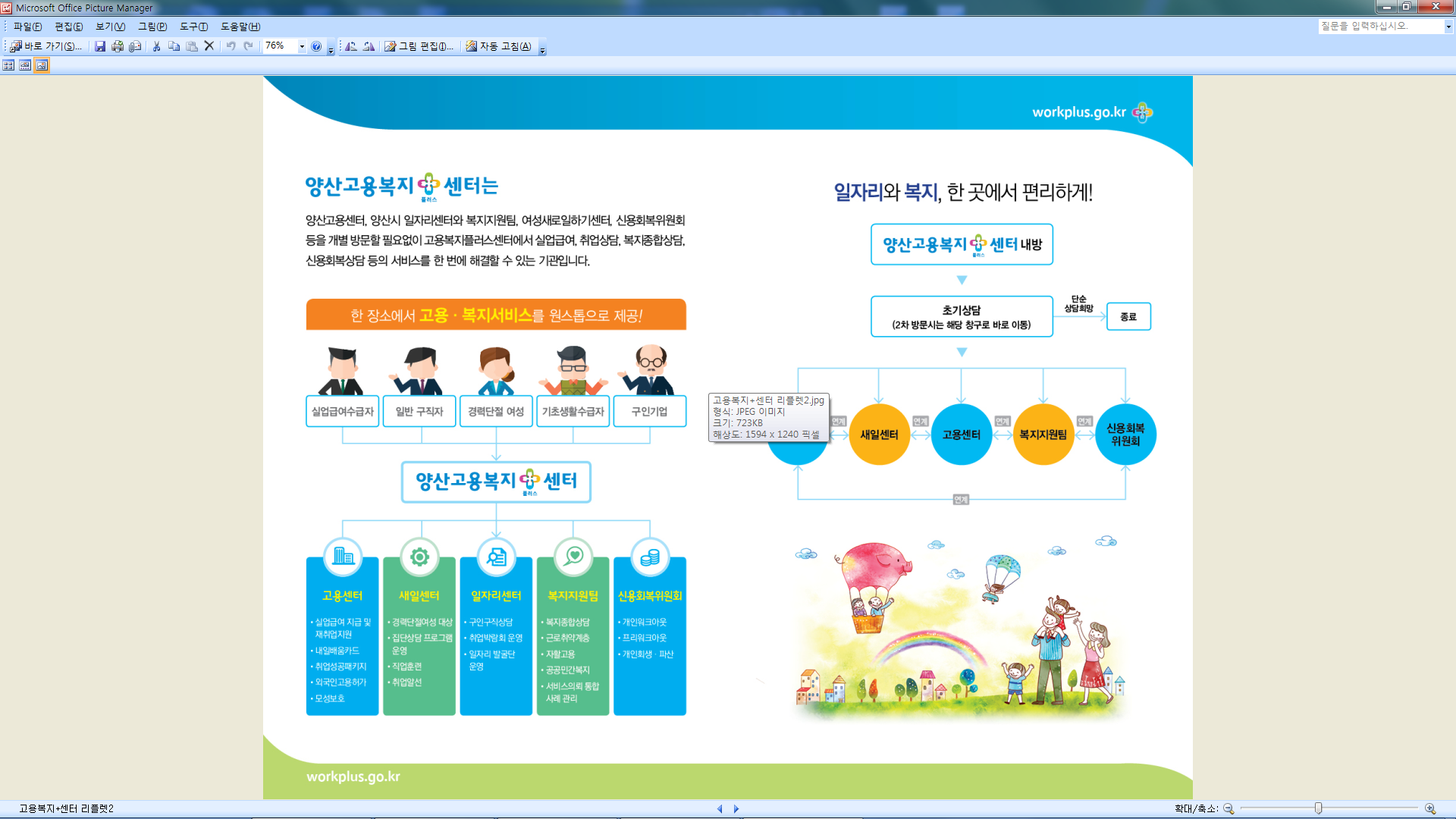Send picture via the email attachment icon
1456x819 pixels.
click(135, 46)
